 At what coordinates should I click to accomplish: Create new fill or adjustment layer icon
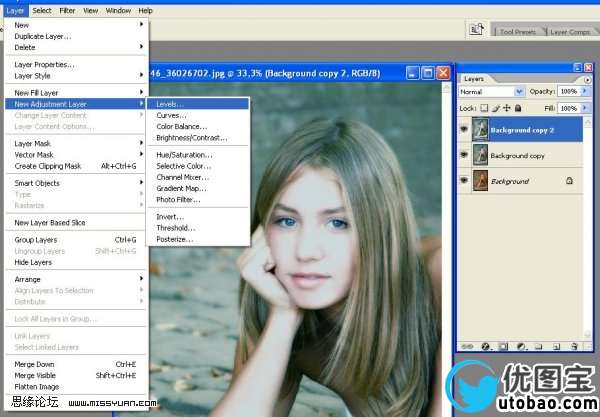pos(521,346)
